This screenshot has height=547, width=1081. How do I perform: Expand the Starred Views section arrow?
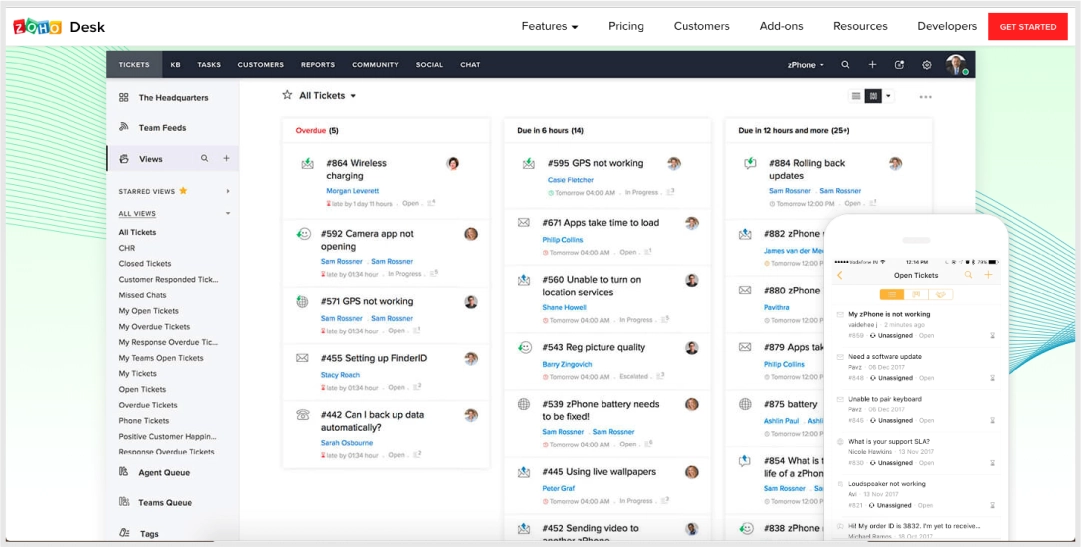(228, 191)
